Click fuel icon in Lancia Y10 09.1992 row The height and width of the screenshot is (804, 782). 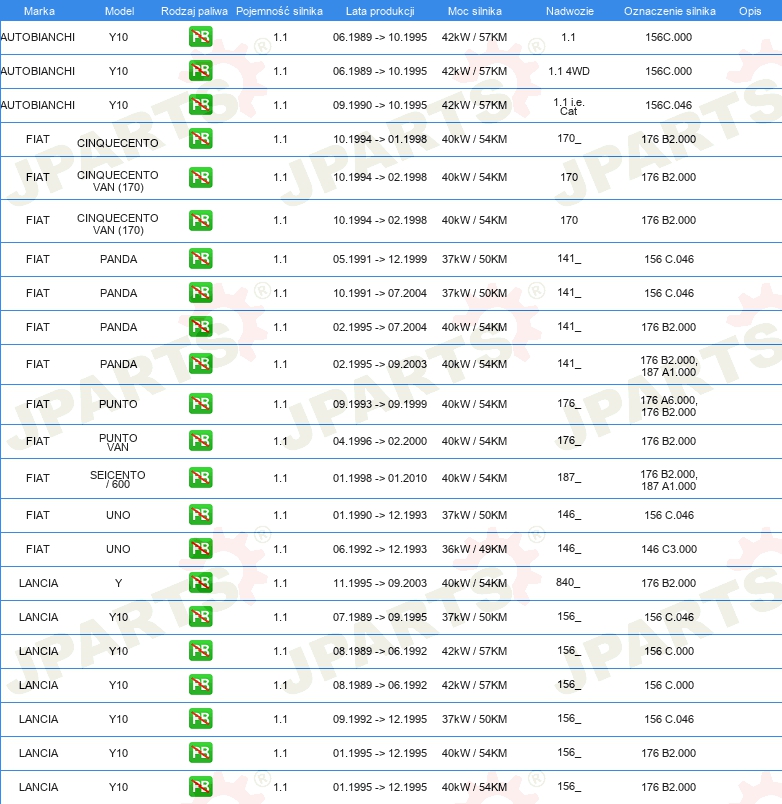(x=200, y=718)
